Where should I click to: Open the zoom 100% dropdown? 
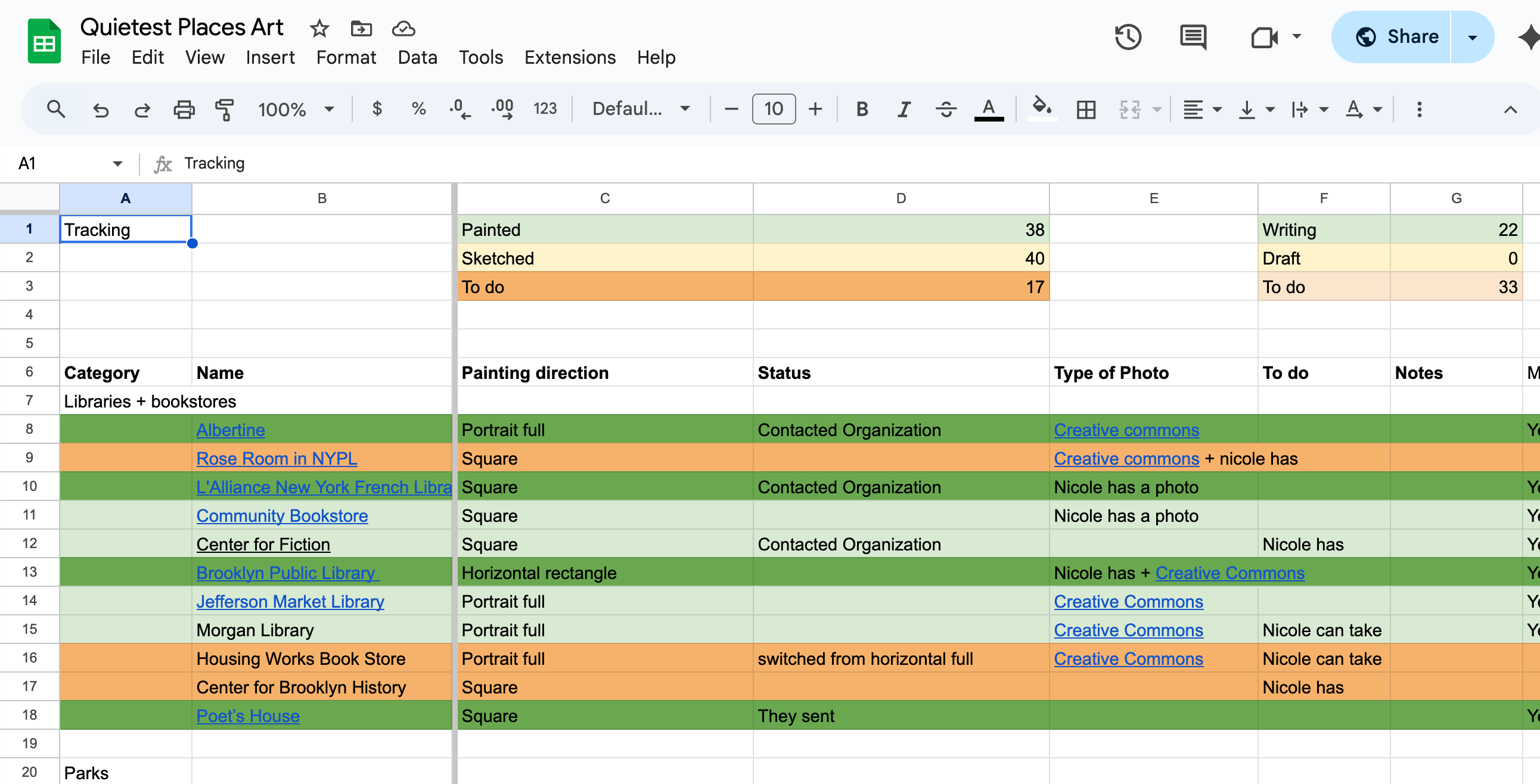(296, 110)
